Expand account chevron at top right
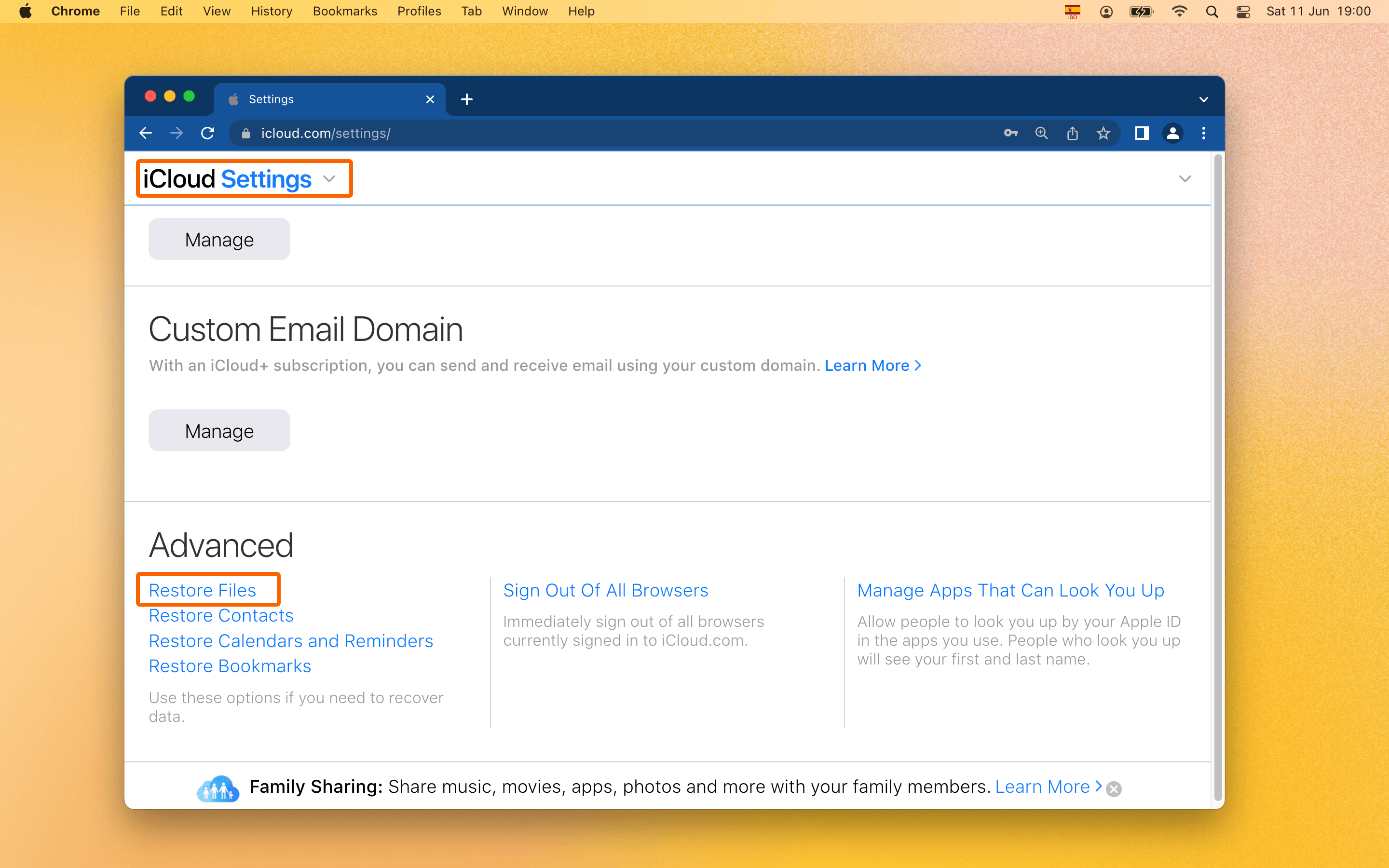 coord(1185,179)
